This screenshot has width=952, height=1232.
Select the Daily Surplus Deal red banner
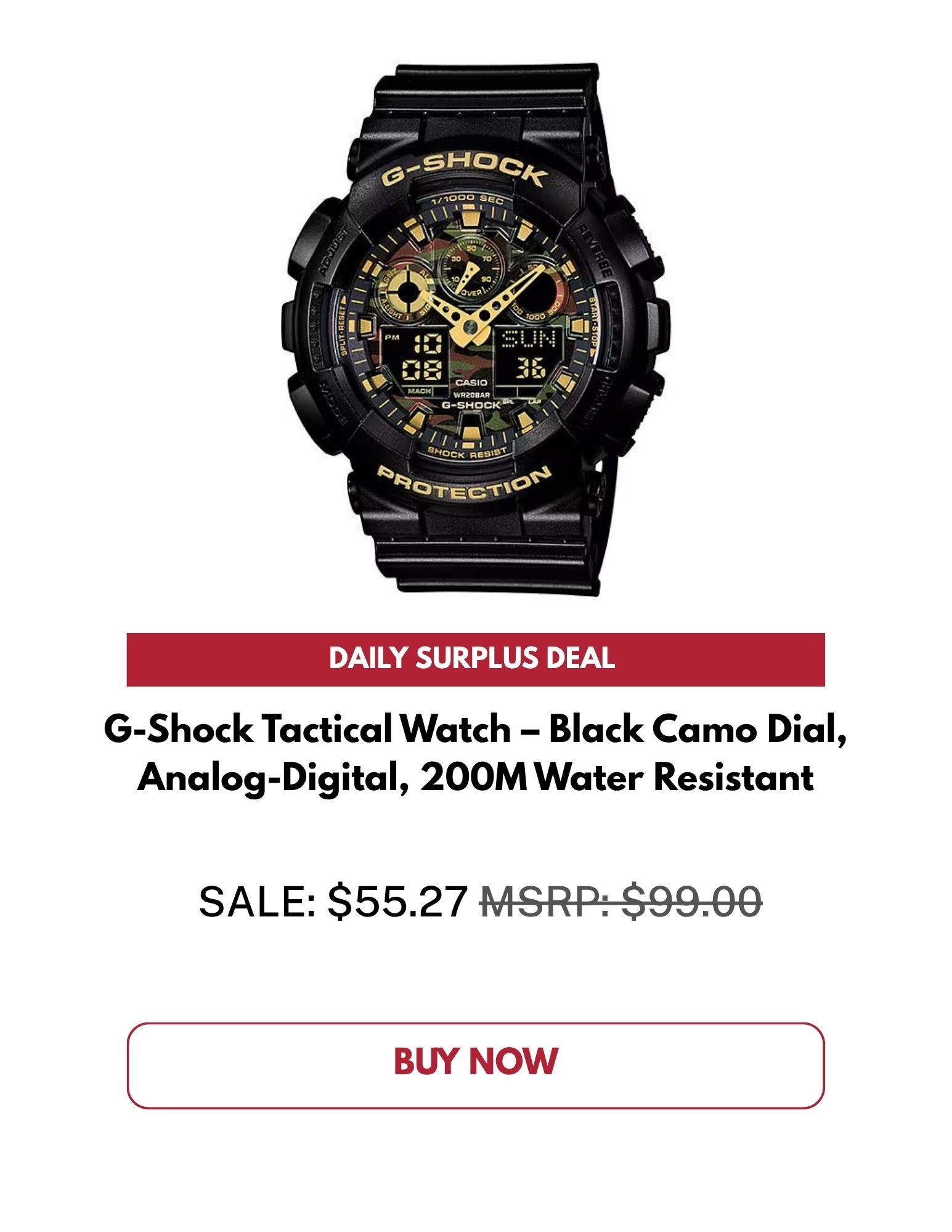(x=475, y=659)
